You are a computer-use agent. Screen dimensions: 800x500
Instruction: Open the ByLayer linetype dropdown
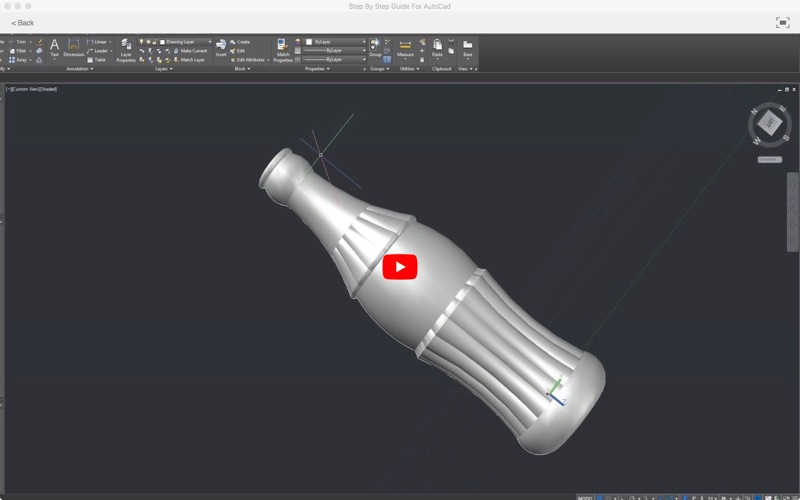pos(364,60)
